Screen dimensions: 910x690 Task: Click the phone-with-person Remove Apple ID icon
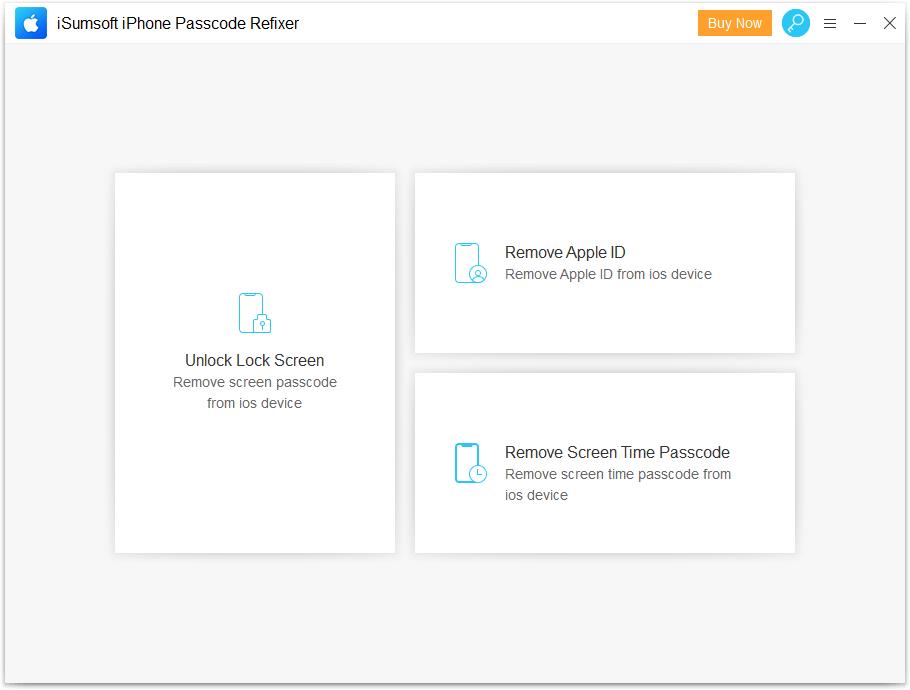tap(470, 263)
